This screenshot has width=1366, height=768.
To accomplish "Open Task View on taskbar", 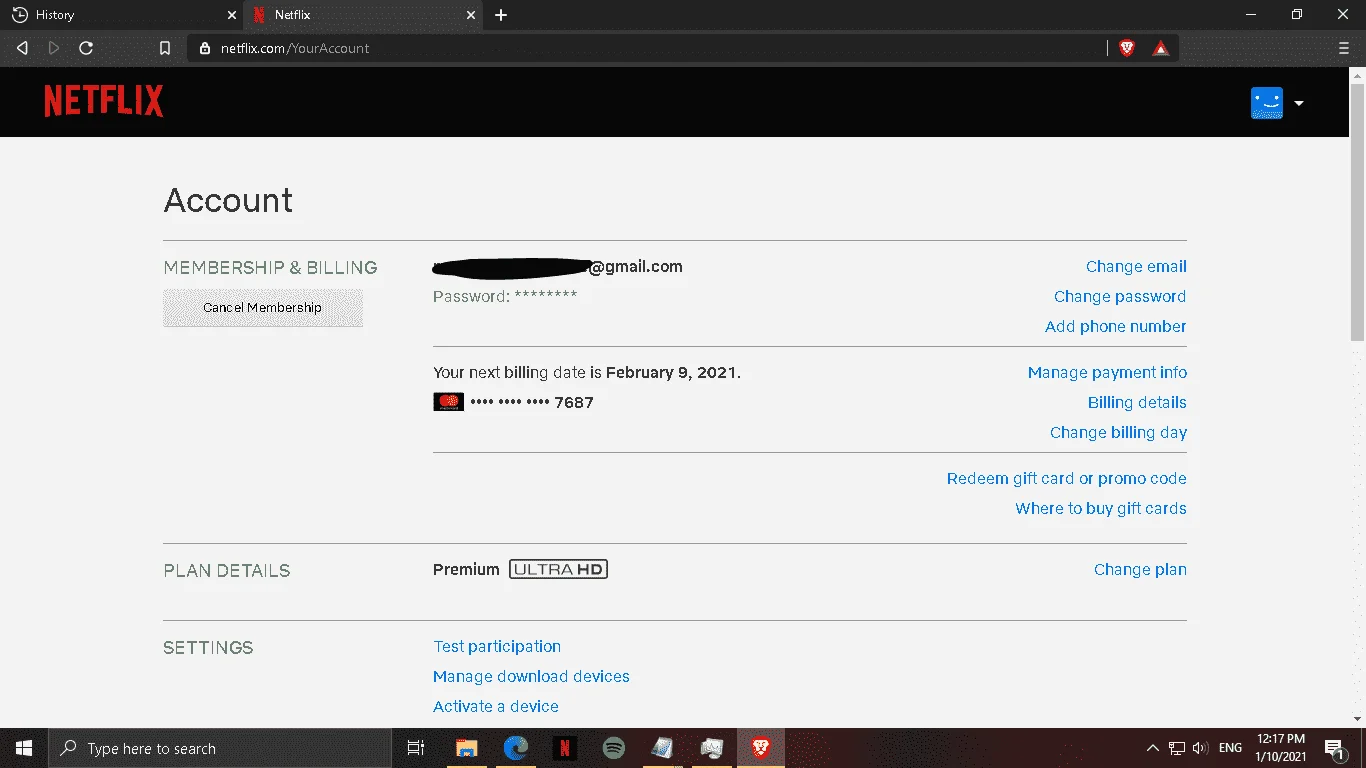I will tap(416, 748).
